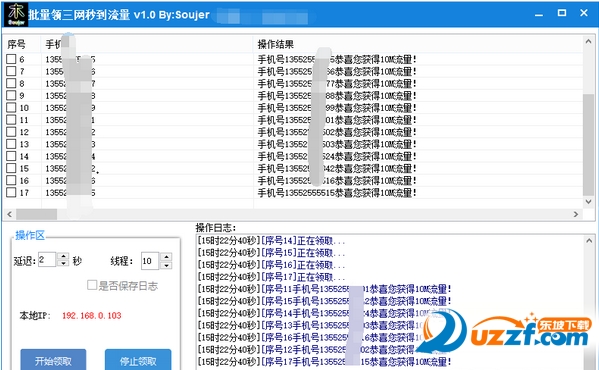Click the horizontal scrollbar thumb
The image size is (599, 370).
36,214
